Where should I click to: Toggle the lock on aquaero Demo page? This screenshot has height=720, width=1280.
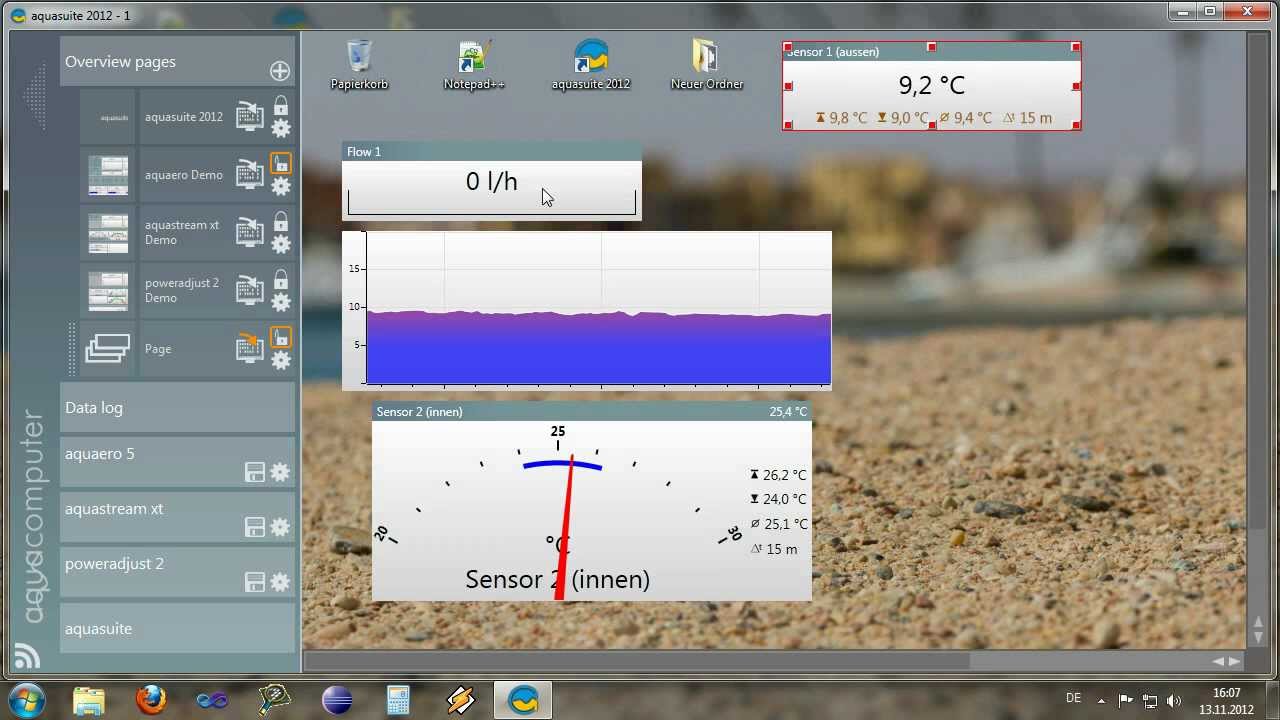pos(281,163)
